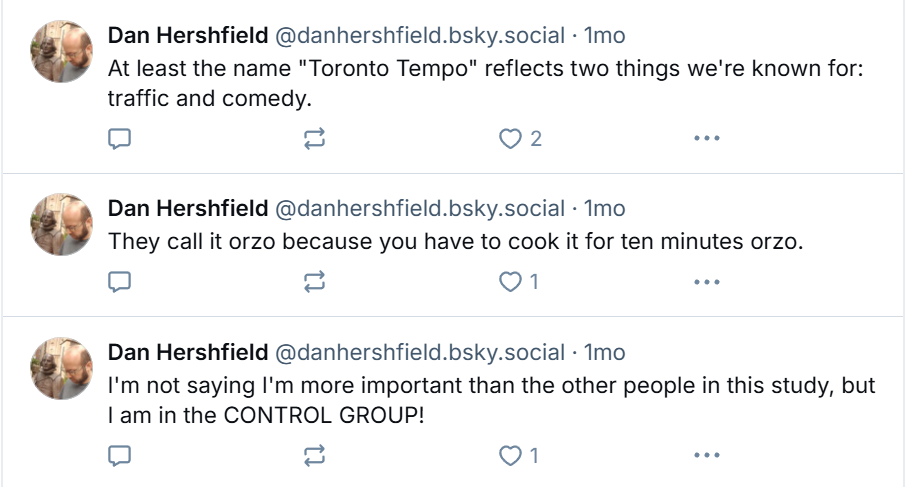Click the avatar beside the CONTROL GROUP post

(62, 368)
